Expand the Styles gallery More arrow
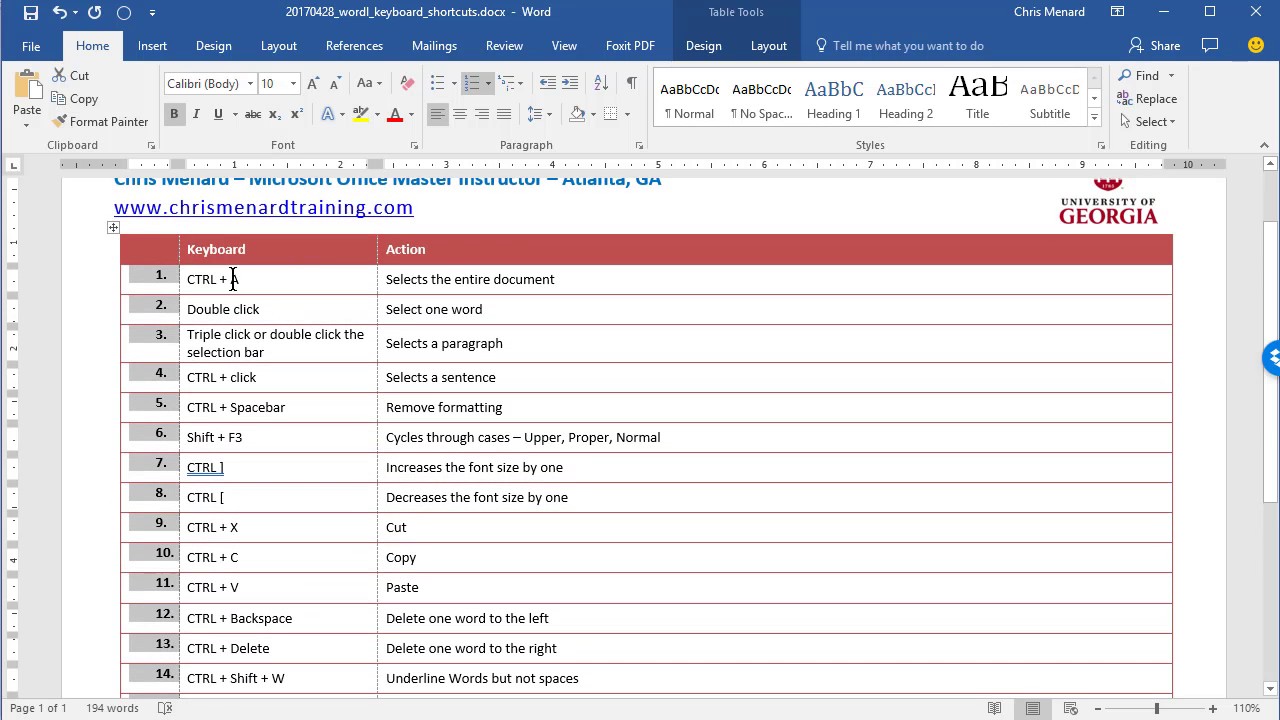 pyautogui.click(x=1094, y=118)
